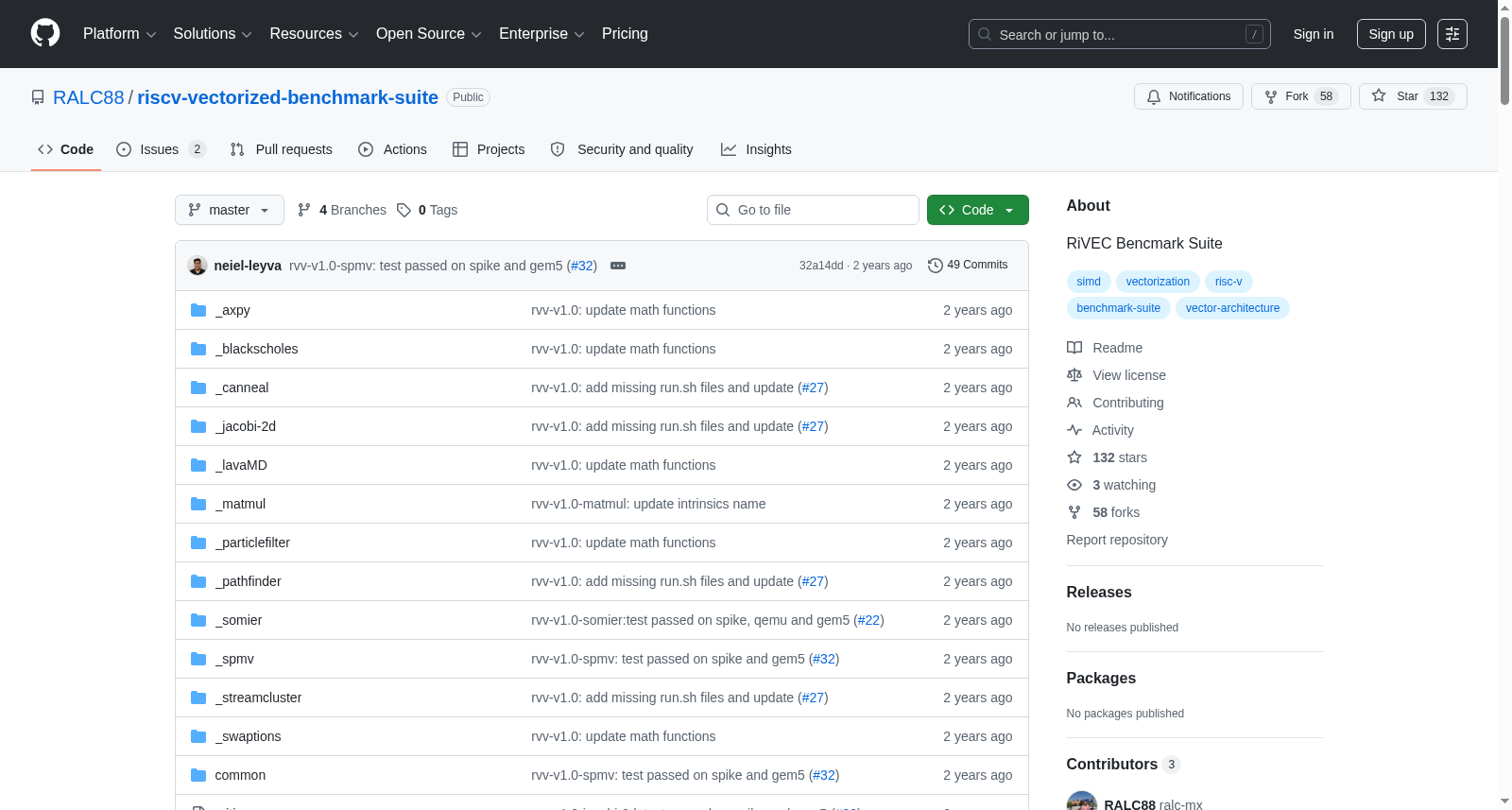Expand the Open Source menu

(x=429, y=34)
